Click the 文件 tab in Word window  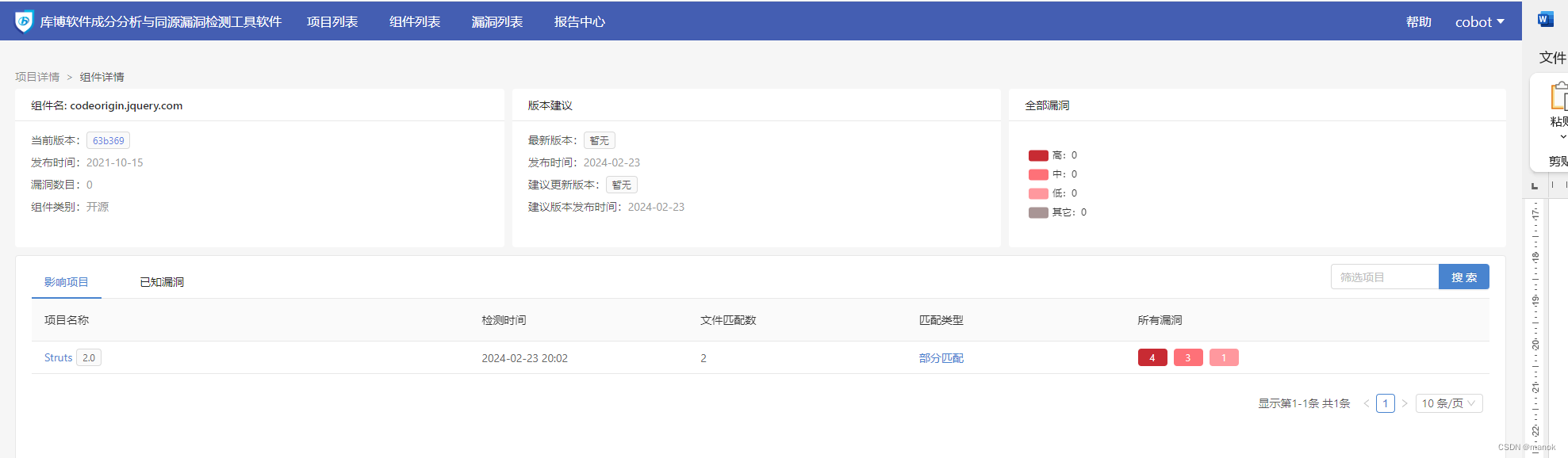1553,58
